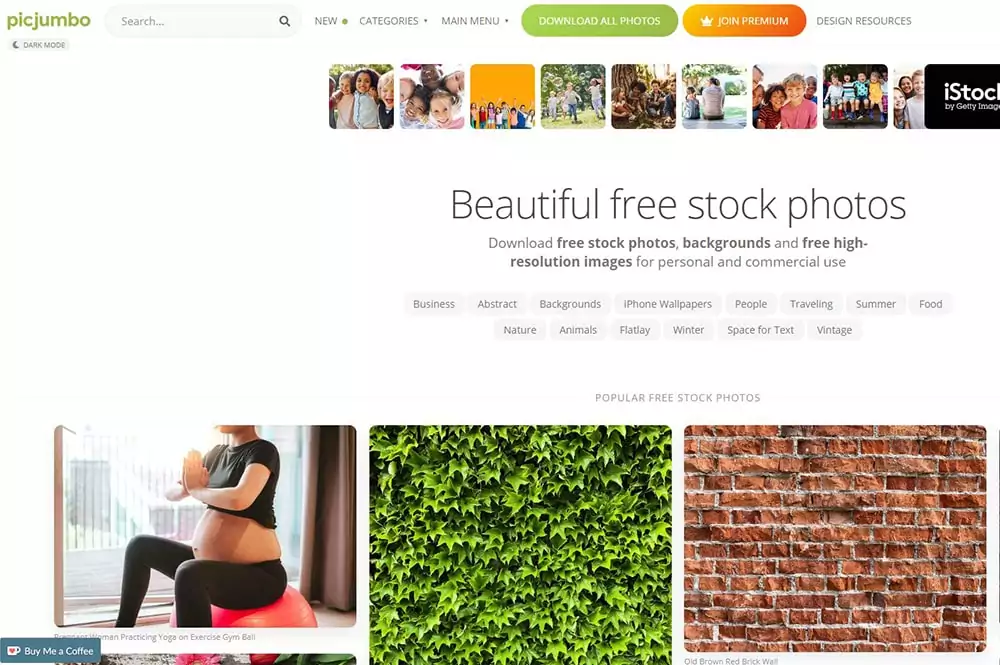Click the Buy Me a Coffee heart icon

[x=13, y=651]
